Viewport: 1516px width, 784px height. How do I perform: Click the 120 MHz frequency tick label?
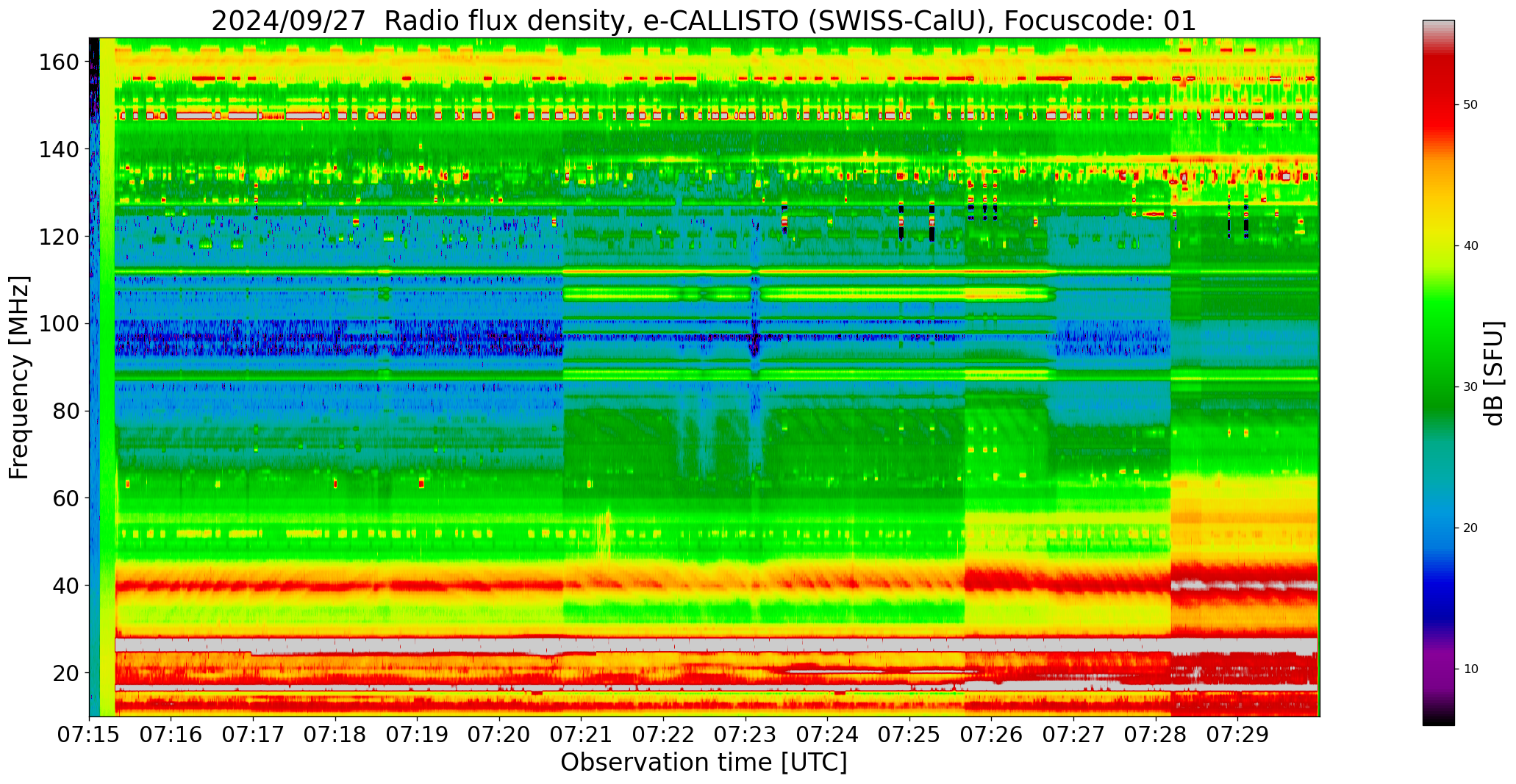coord(59,237)
